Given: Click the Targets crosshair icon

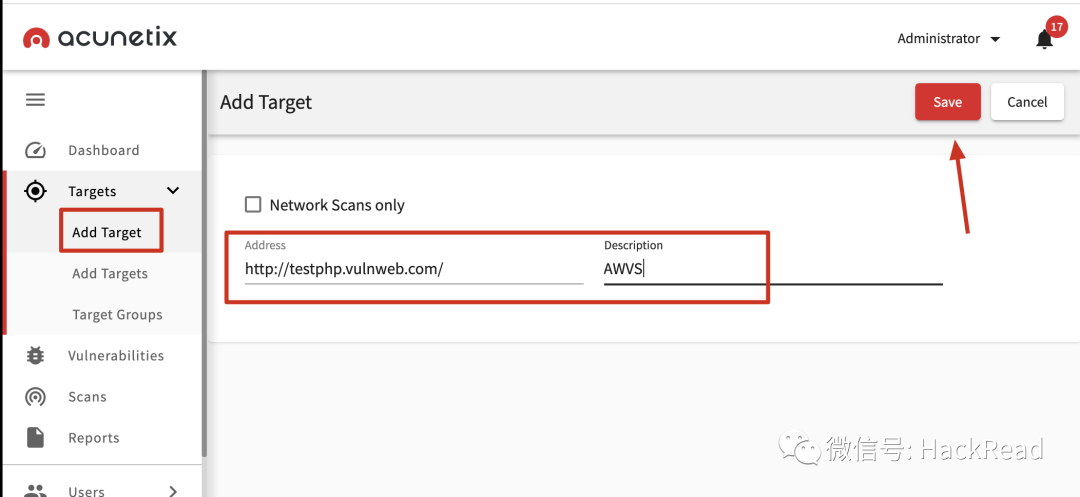Looking at the screenshot, I should coord(35,191).
